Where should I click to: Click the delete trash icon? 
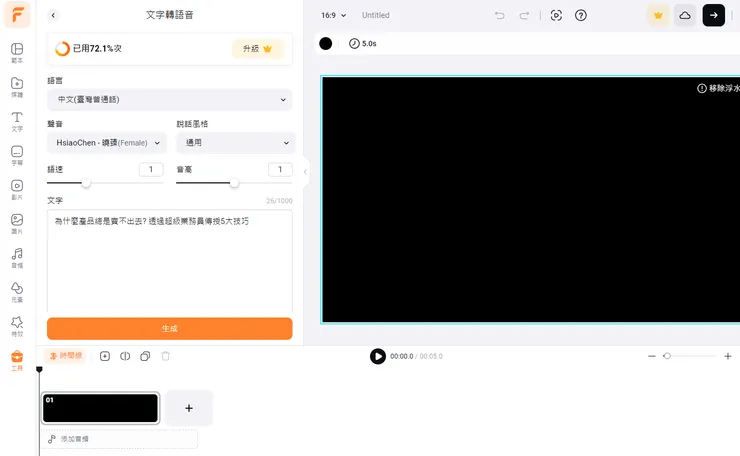click(166, 356)
